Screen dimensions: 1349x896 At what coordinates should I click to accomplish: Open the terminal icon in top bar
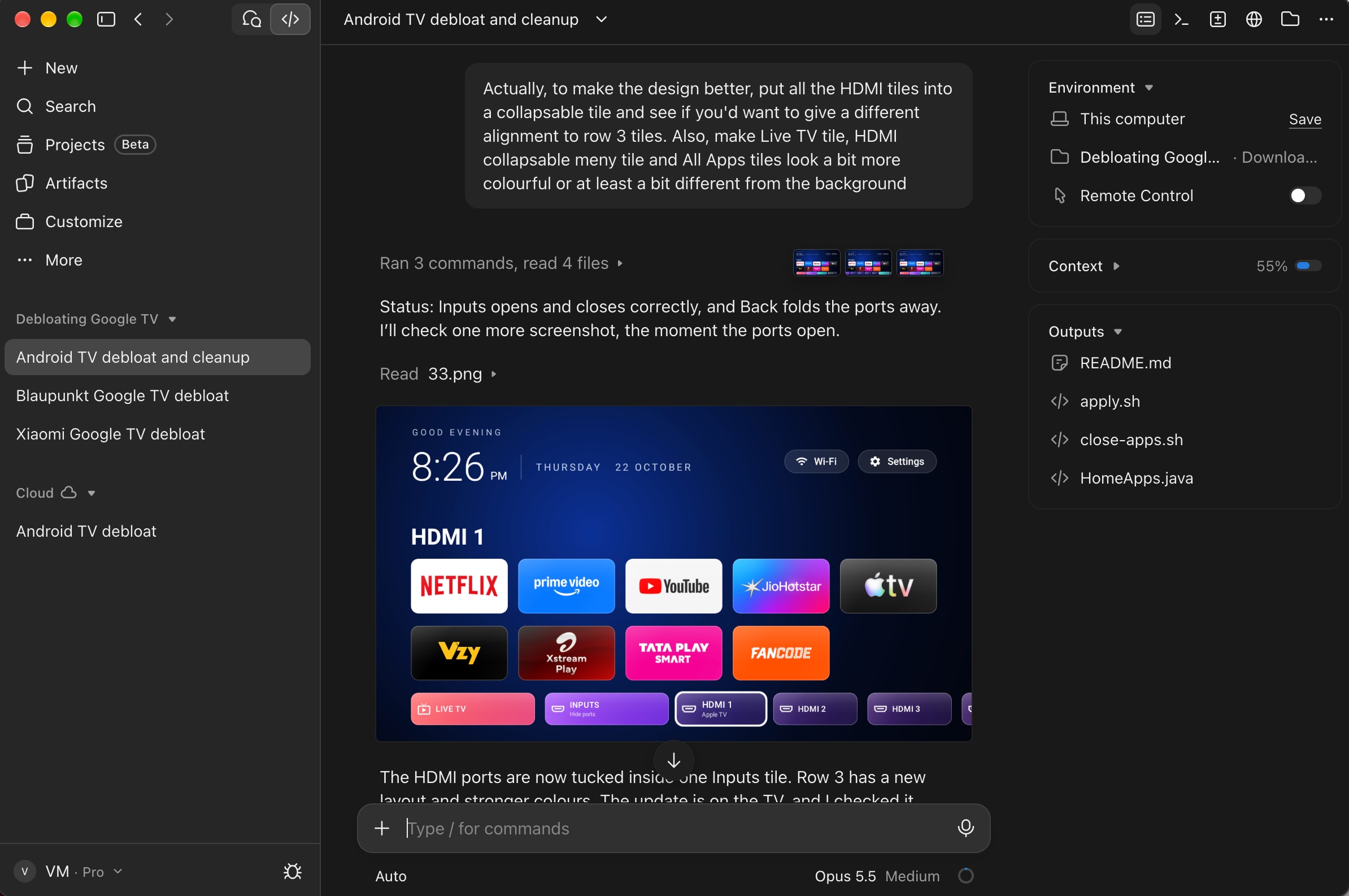(x=1181, y=19)
